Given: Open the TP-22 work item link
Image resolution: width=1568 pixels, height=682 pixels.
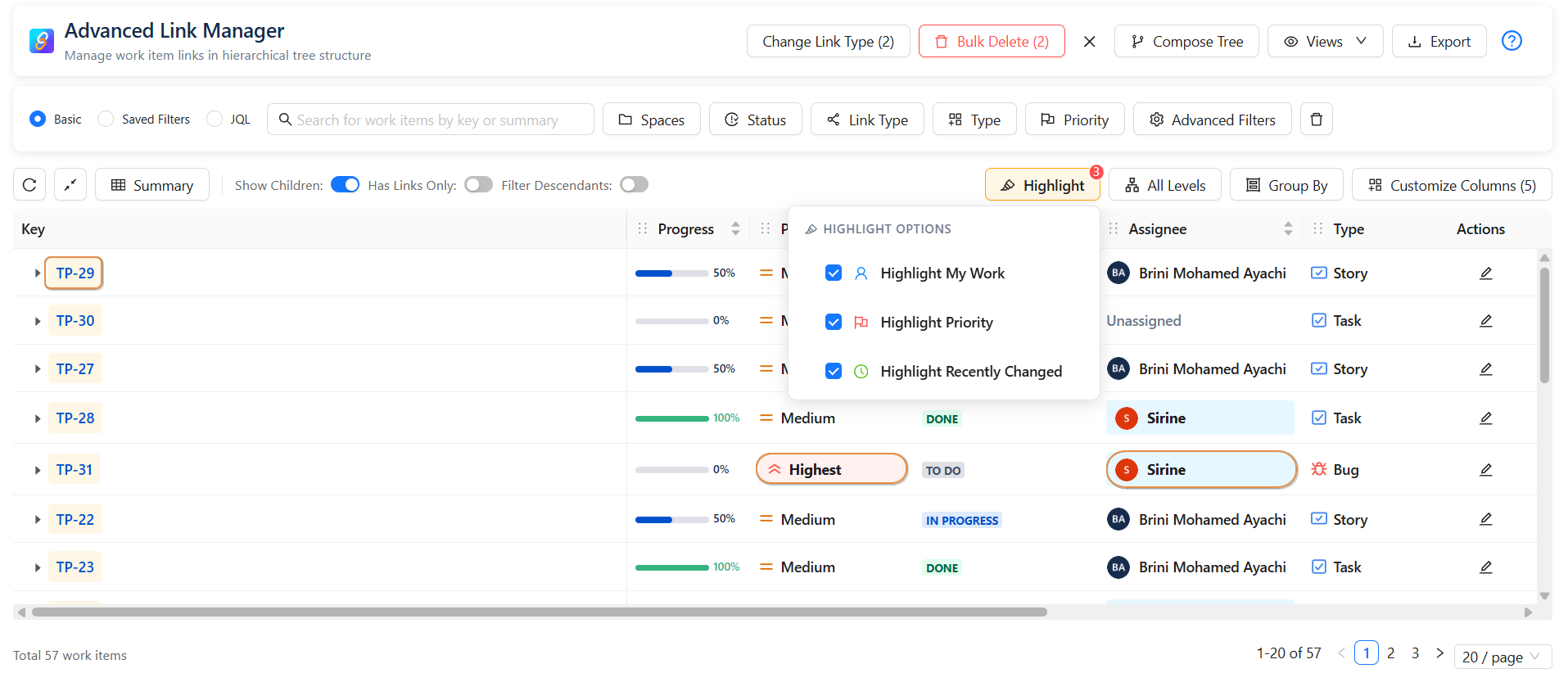Looking at the screenshot, I should (75, 520).
